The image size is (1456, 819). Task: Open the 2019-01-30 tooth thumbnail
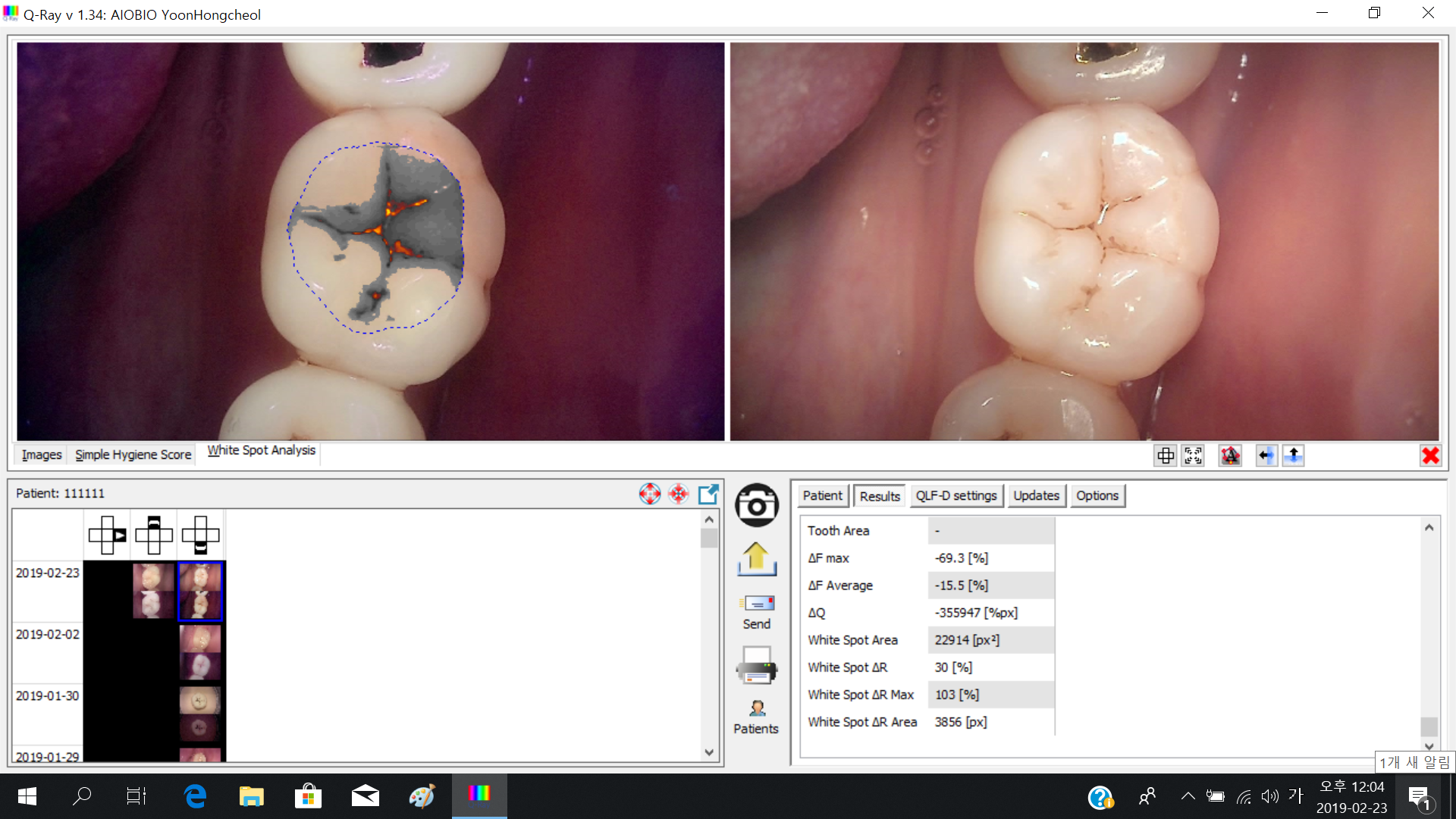click(x=200, y=714)
